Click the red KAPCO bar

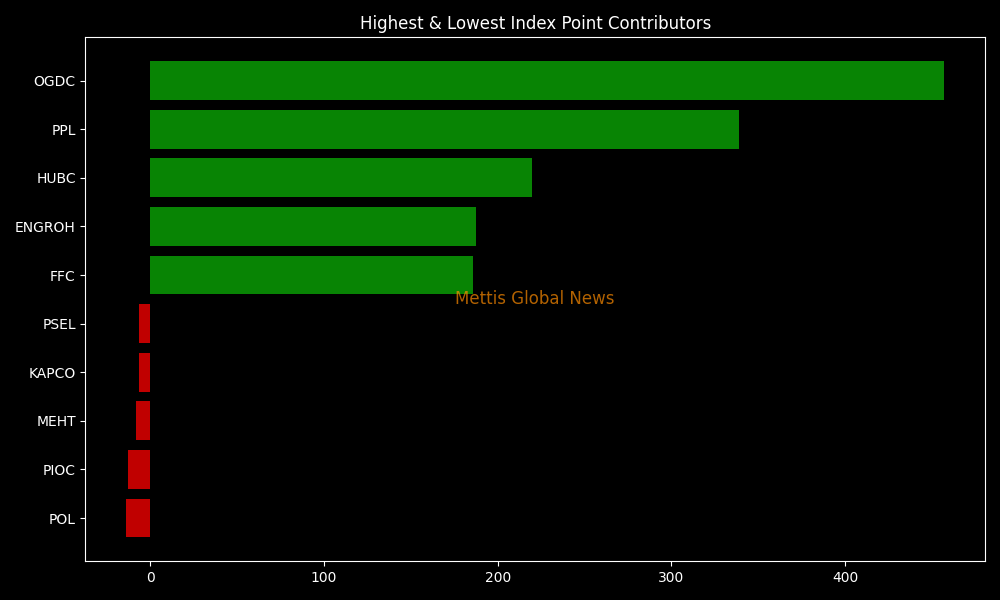click(x=145, y=373)
